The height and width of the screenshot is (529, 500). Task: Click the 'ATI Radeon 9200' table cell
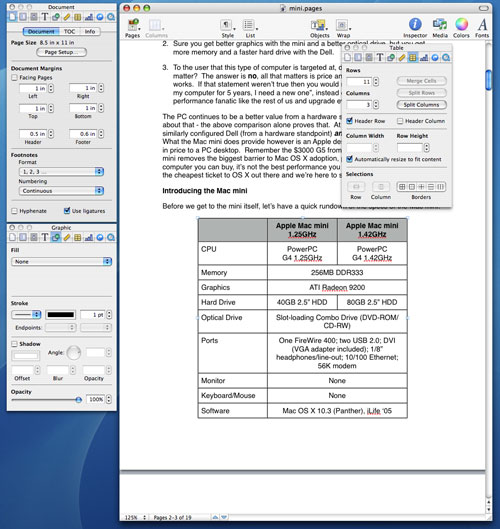[x=337, y=287]
